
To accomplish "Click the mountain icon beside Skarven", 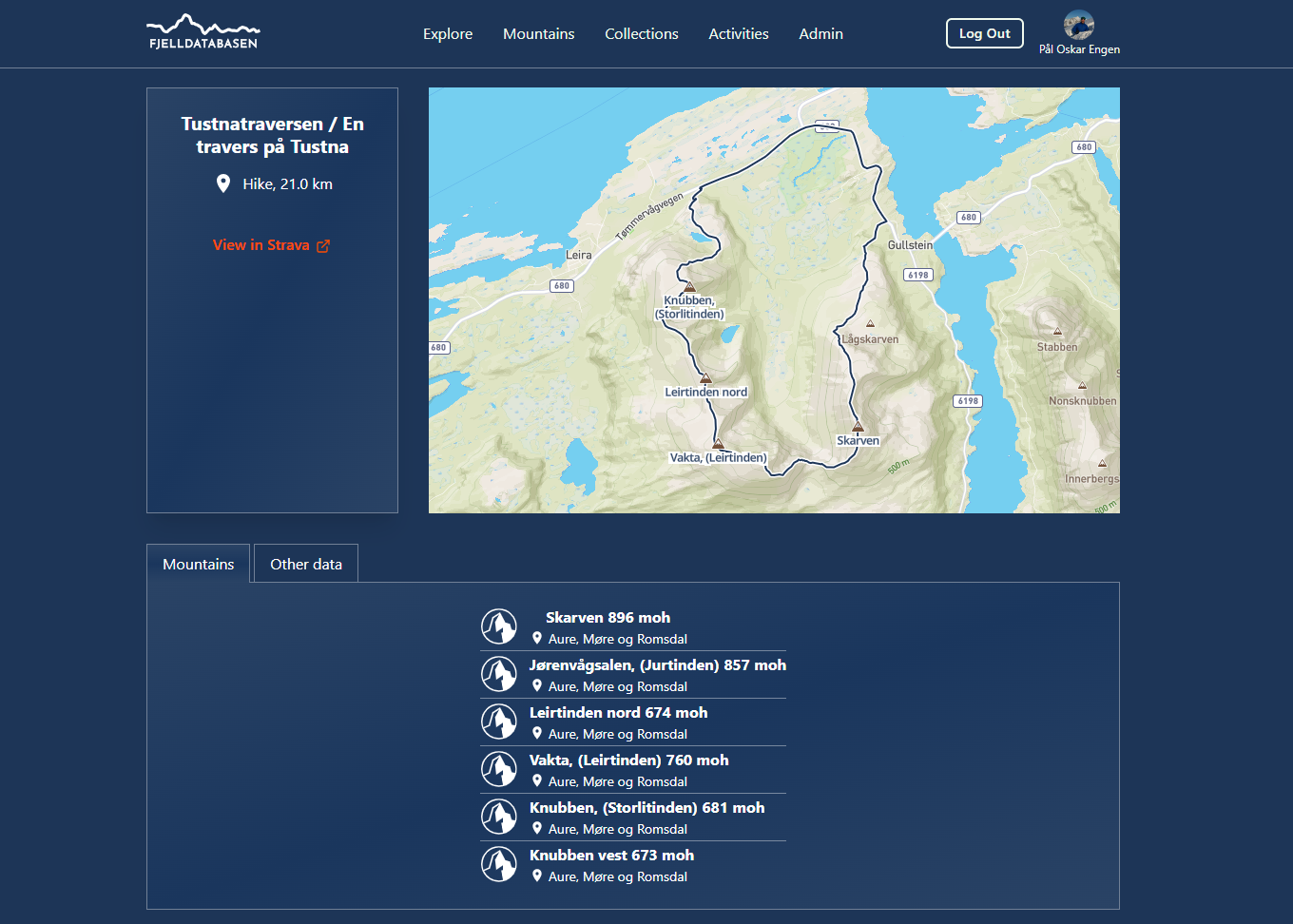I will pyautogui.click(x=499, y=626).
